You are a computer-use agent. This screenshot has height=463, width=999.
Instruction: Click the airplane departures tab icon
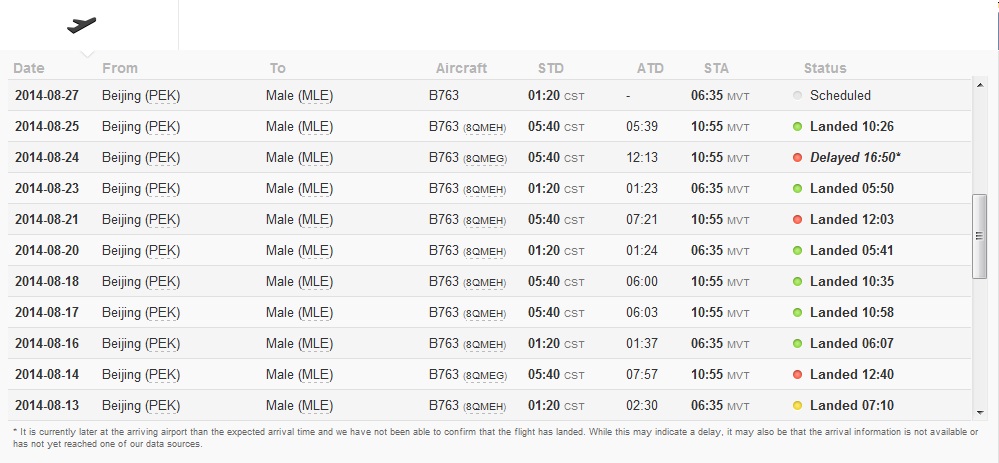point(82,25)
